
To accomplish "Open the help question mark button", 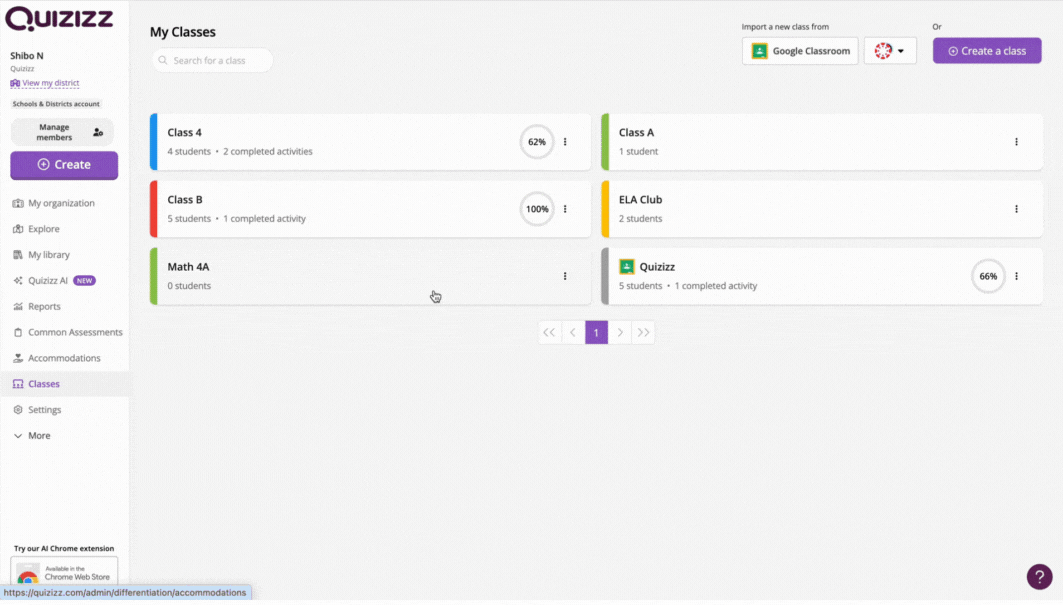I will [1039, 577].
